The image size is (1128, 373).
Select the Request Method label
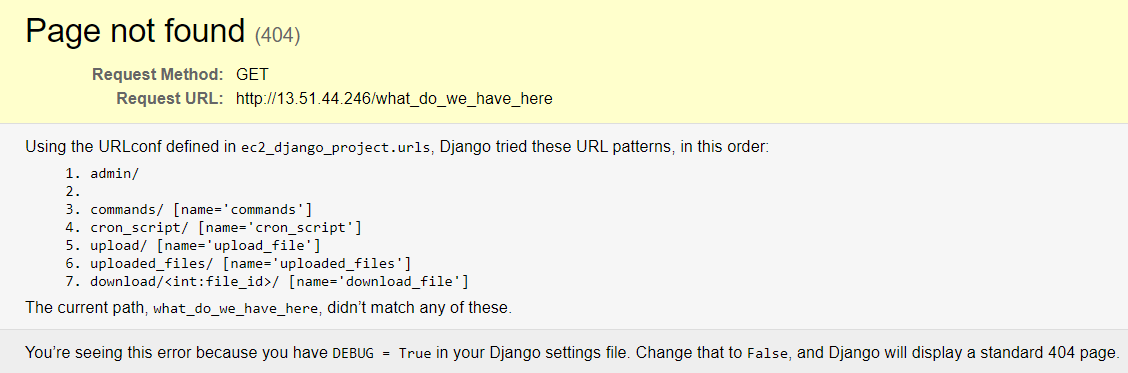coord(158,74)
